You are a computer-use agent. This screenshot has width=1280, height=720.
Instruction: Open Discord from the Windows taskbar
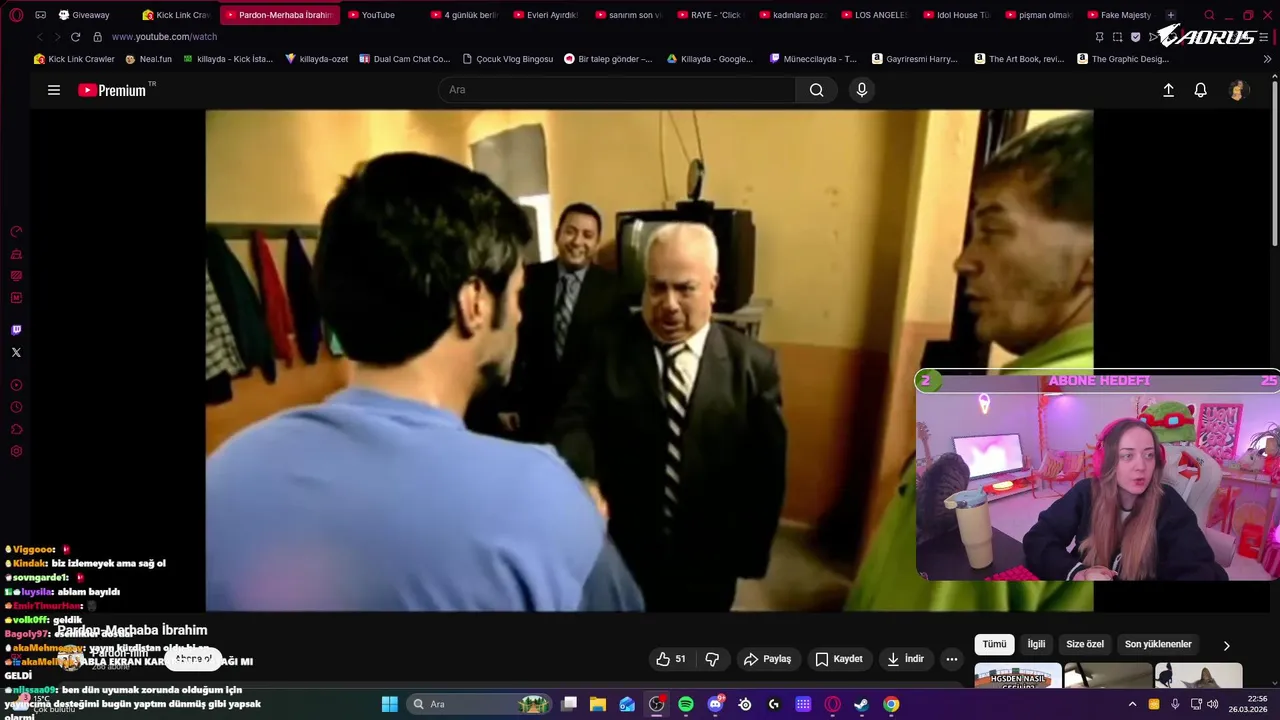pyautogui.click(x=715, y=704)
